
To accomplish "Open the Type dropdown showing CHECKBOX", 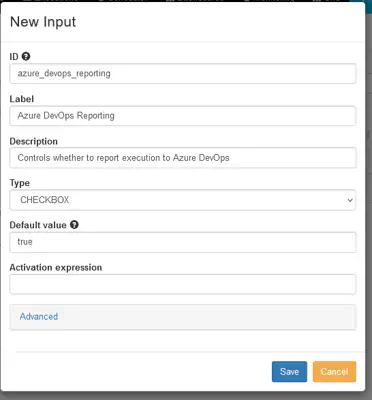I will (183, 200).
